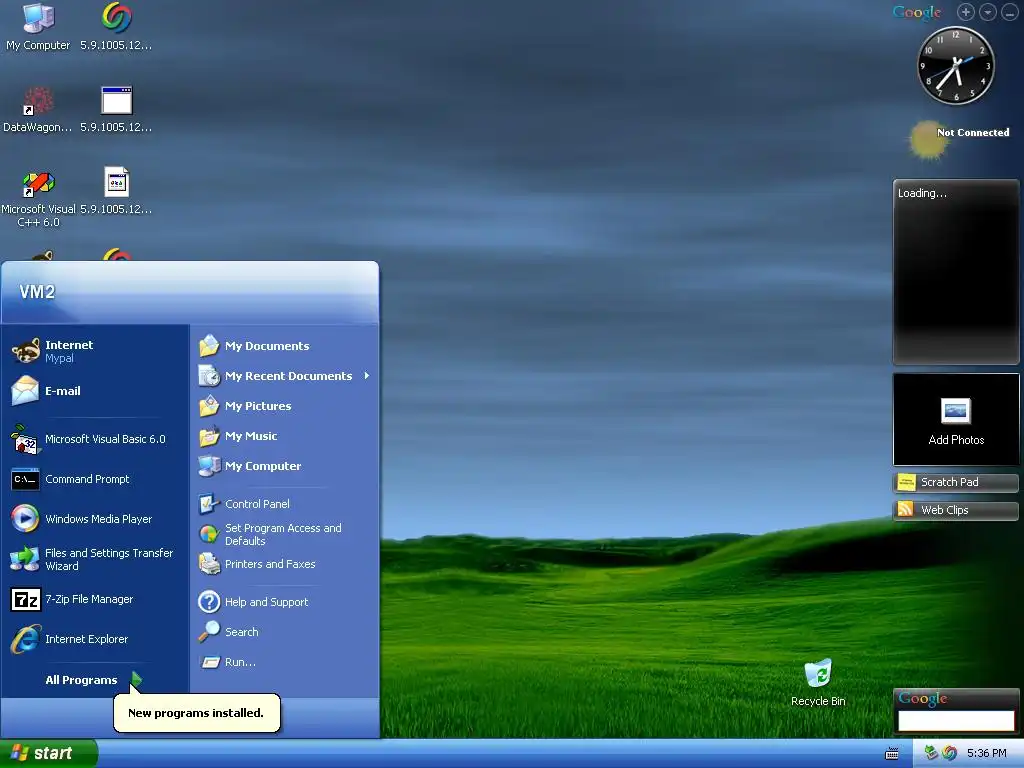This screenshot has width=1024, height=768.
Task: Open the Web Clips gadget
Action: (956, 510)
